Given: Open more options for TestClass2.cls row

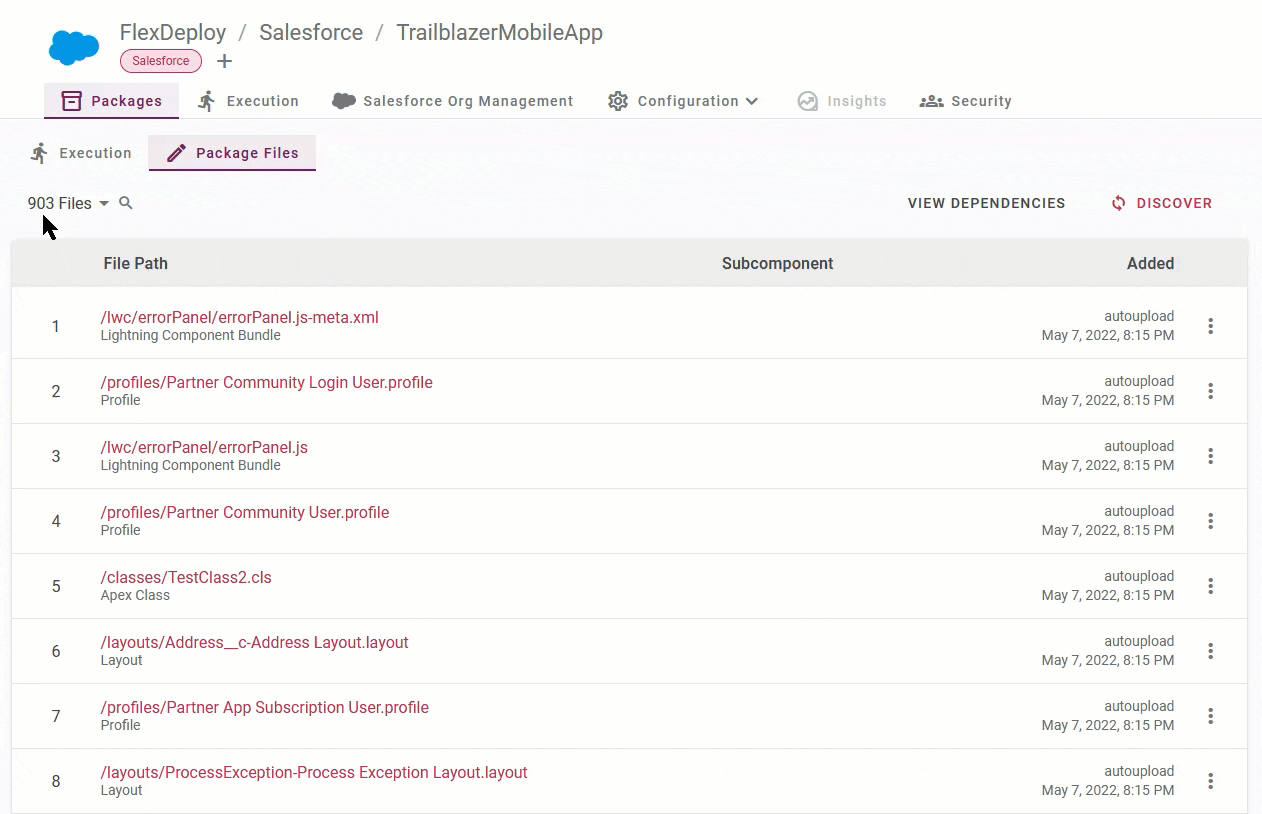Looking at the screenshot, I should click(x=1210, y=586).
